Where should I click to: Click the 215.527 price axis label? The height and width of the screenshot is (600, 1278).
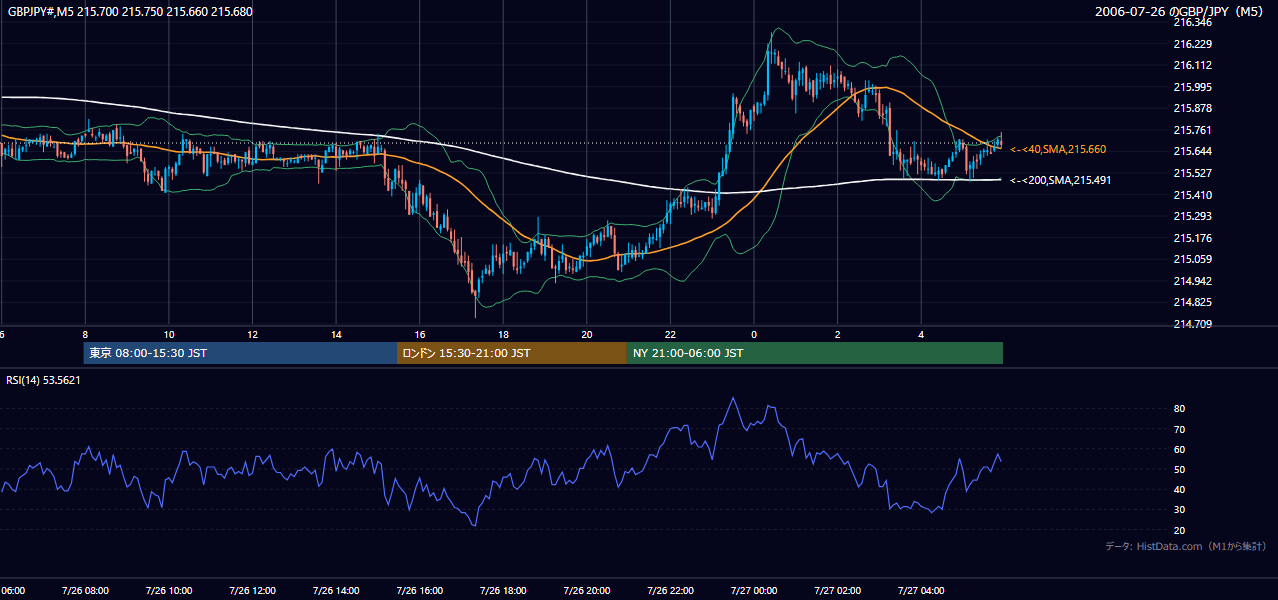[1193, 173]
